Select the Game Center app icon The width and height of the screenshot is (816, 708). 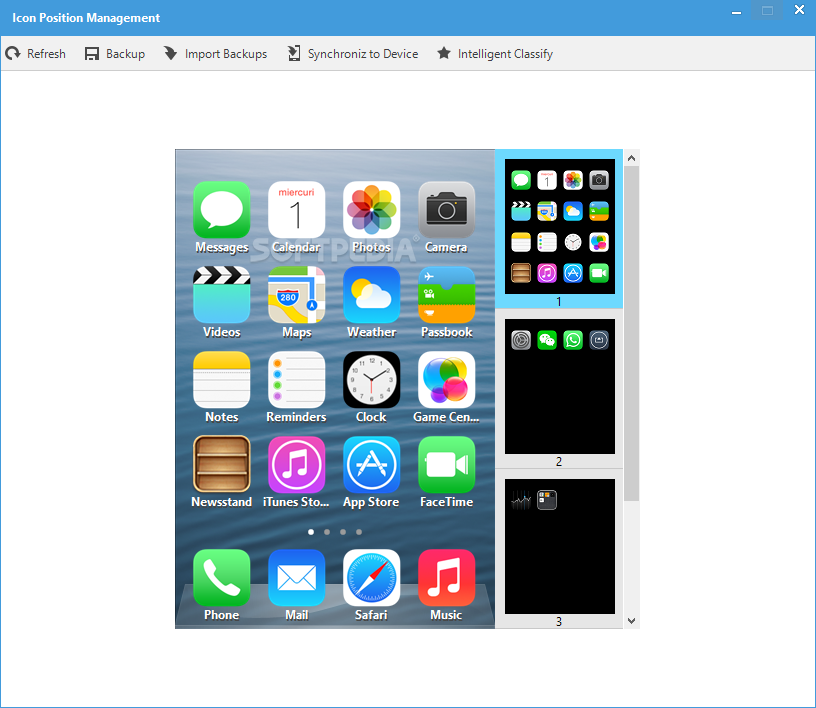(x=447, y=380)
